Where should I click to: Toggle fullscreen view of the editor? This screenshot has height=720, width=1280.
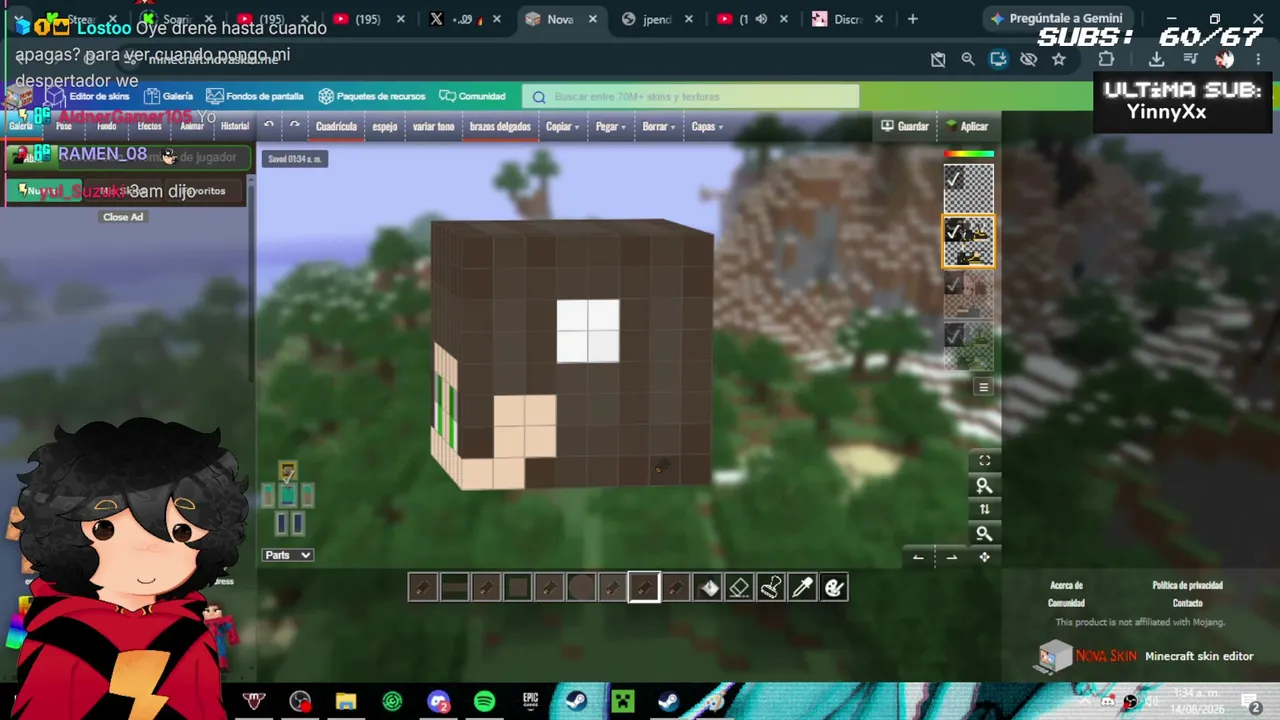[984, 461]
